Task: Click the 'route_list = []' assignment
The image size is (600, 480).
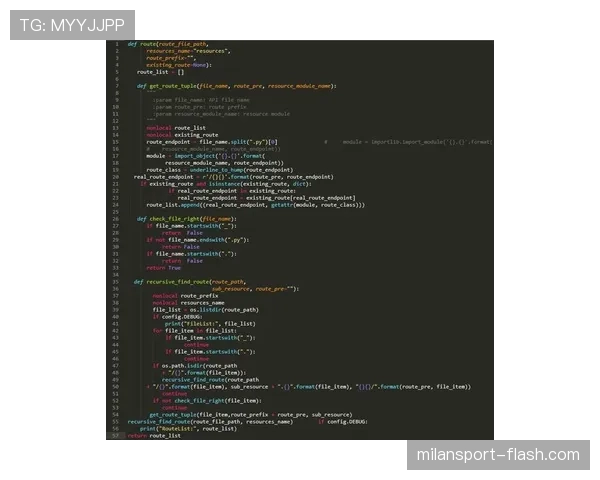Action: coord(160,72)
